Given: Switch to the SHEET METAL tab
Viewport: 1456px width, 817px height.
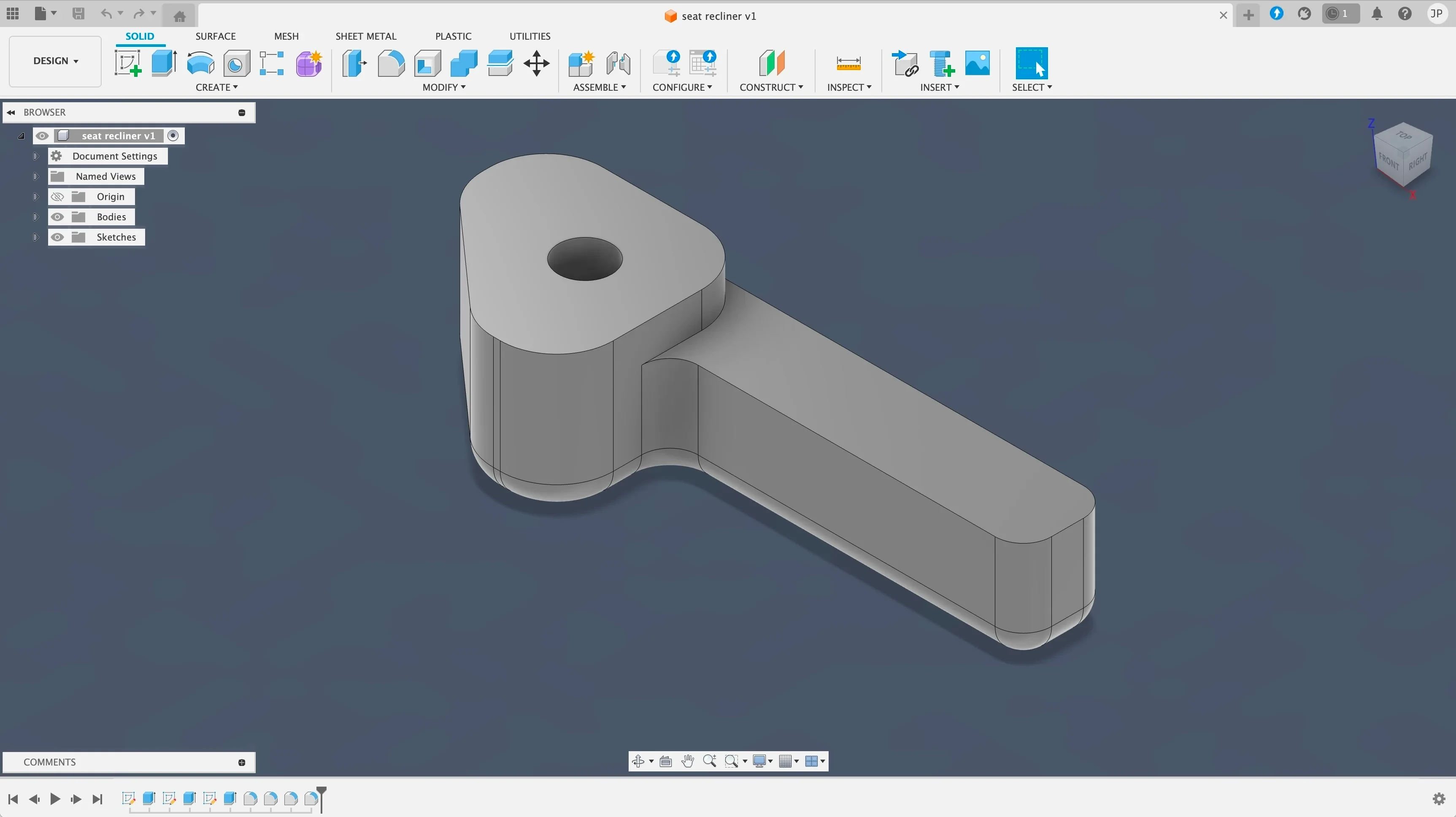Looking at the screenshot, I should (x=366, y=36).
